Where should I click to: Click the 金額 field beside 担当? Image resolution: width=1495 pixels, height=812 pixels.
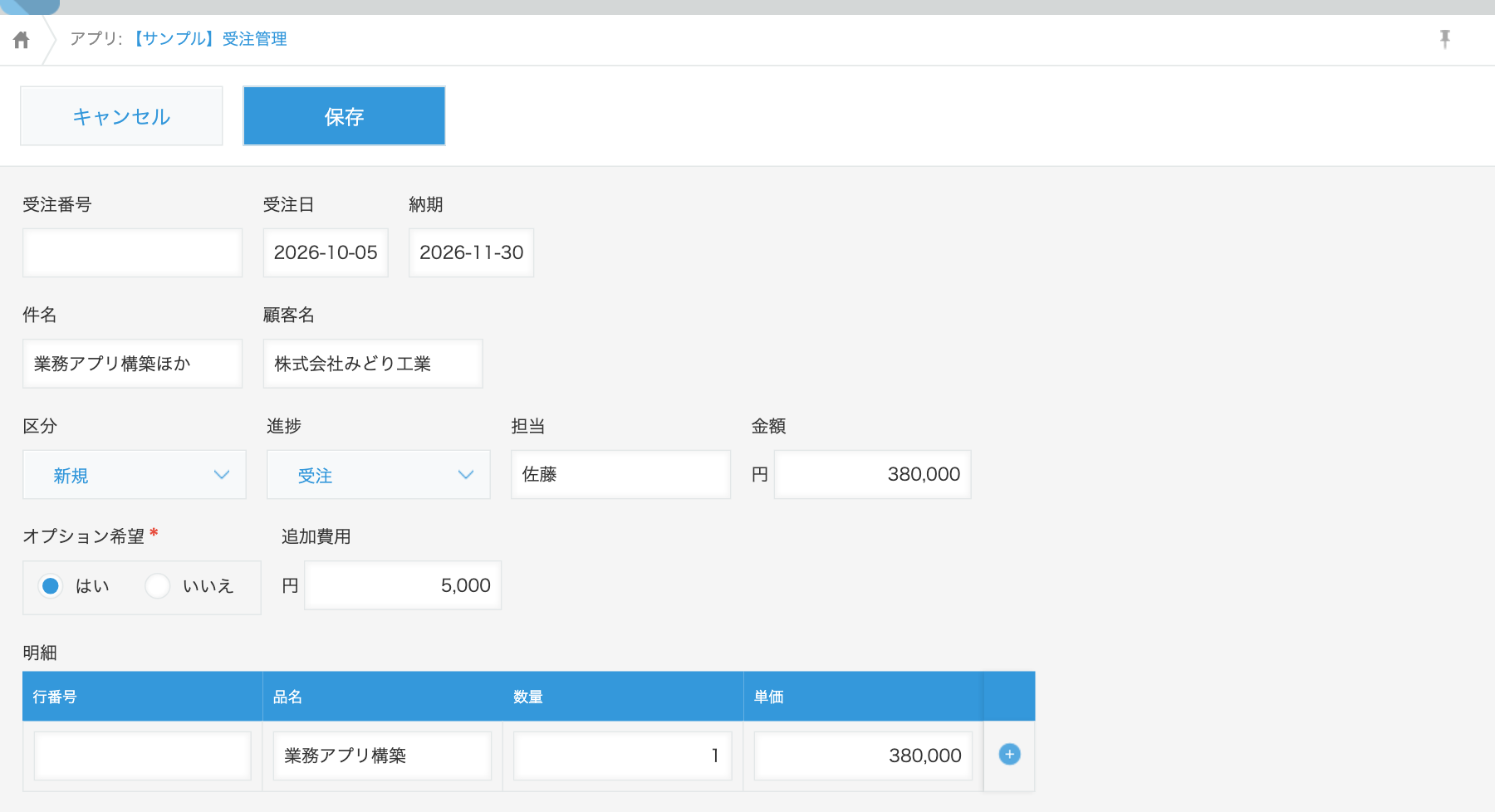tap(873, 474)
